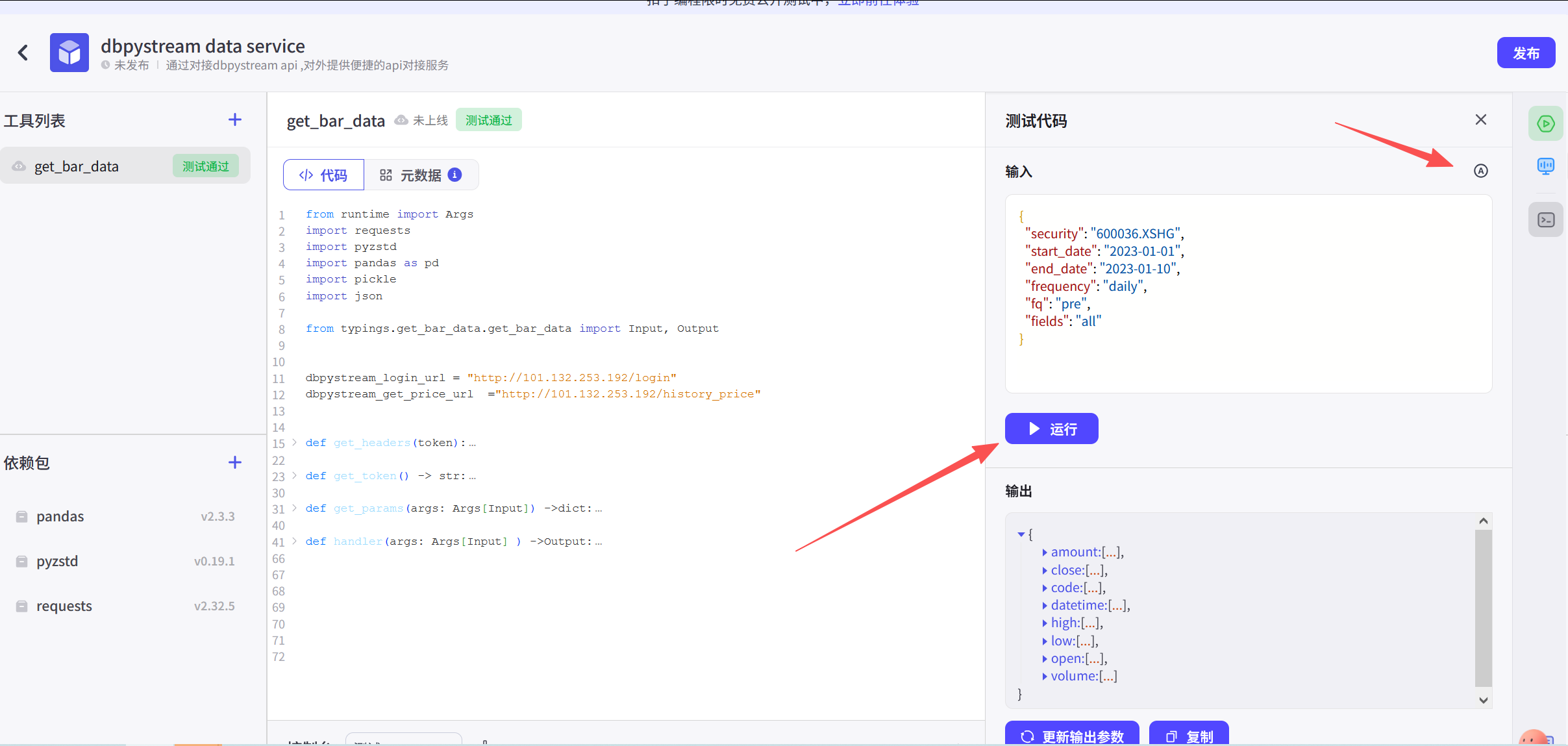Viewport: 1568px width, 746px height.
Task: Click the 发布 publish button
Action: click(x=1526, y=53)
